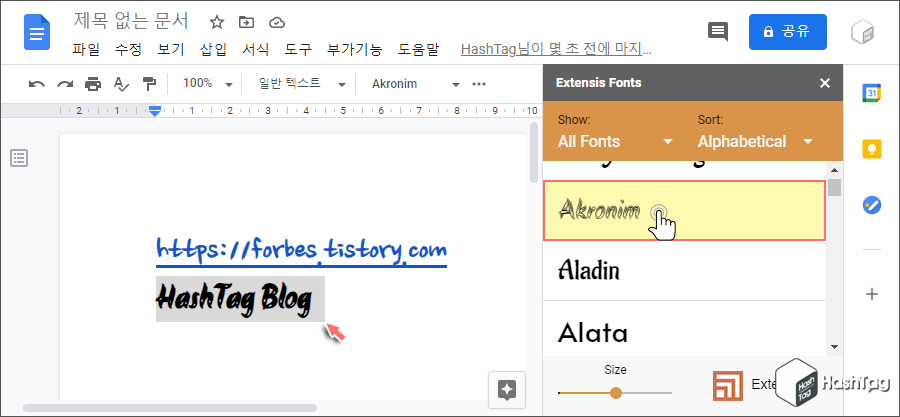
Task: Open the 삽입 menu
Action: [x=213, y=50]
